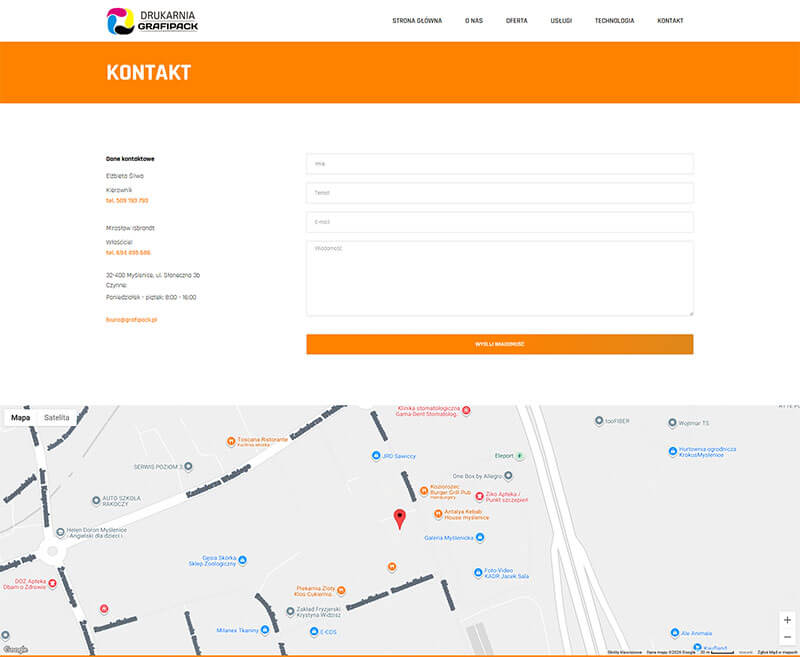The image size is (800, 657).
Task: Click the red location pin on map
Action: tap(400, 518)
